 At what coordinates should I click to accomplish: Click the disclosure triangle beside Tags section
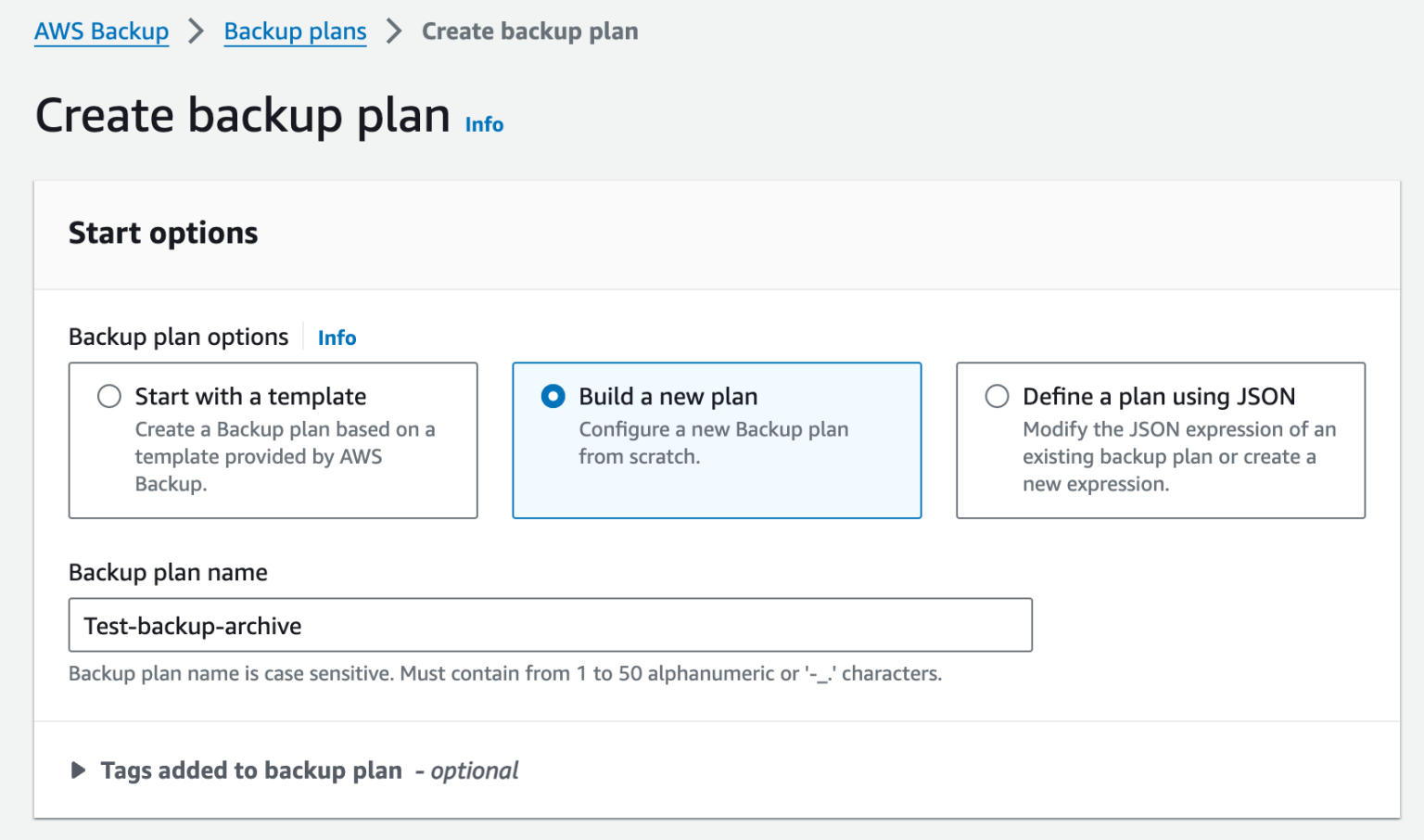pos(78,770)
